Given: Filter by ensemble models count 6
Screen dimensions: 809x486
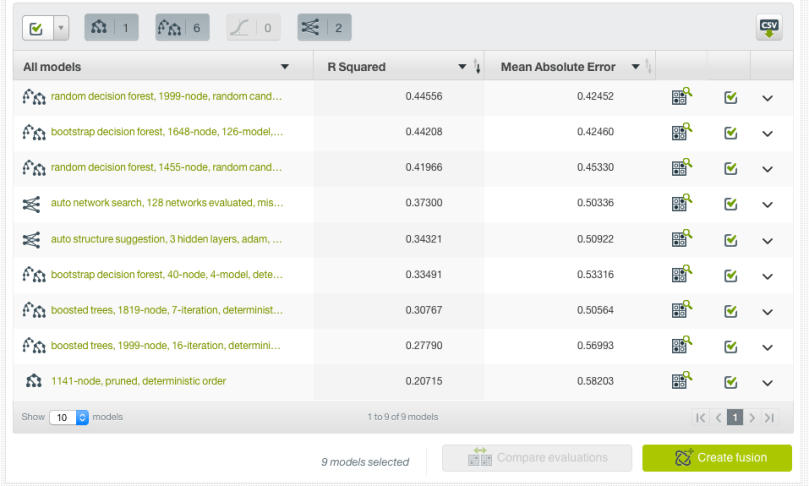Looking at the screenshot, I should pos(182,28).
